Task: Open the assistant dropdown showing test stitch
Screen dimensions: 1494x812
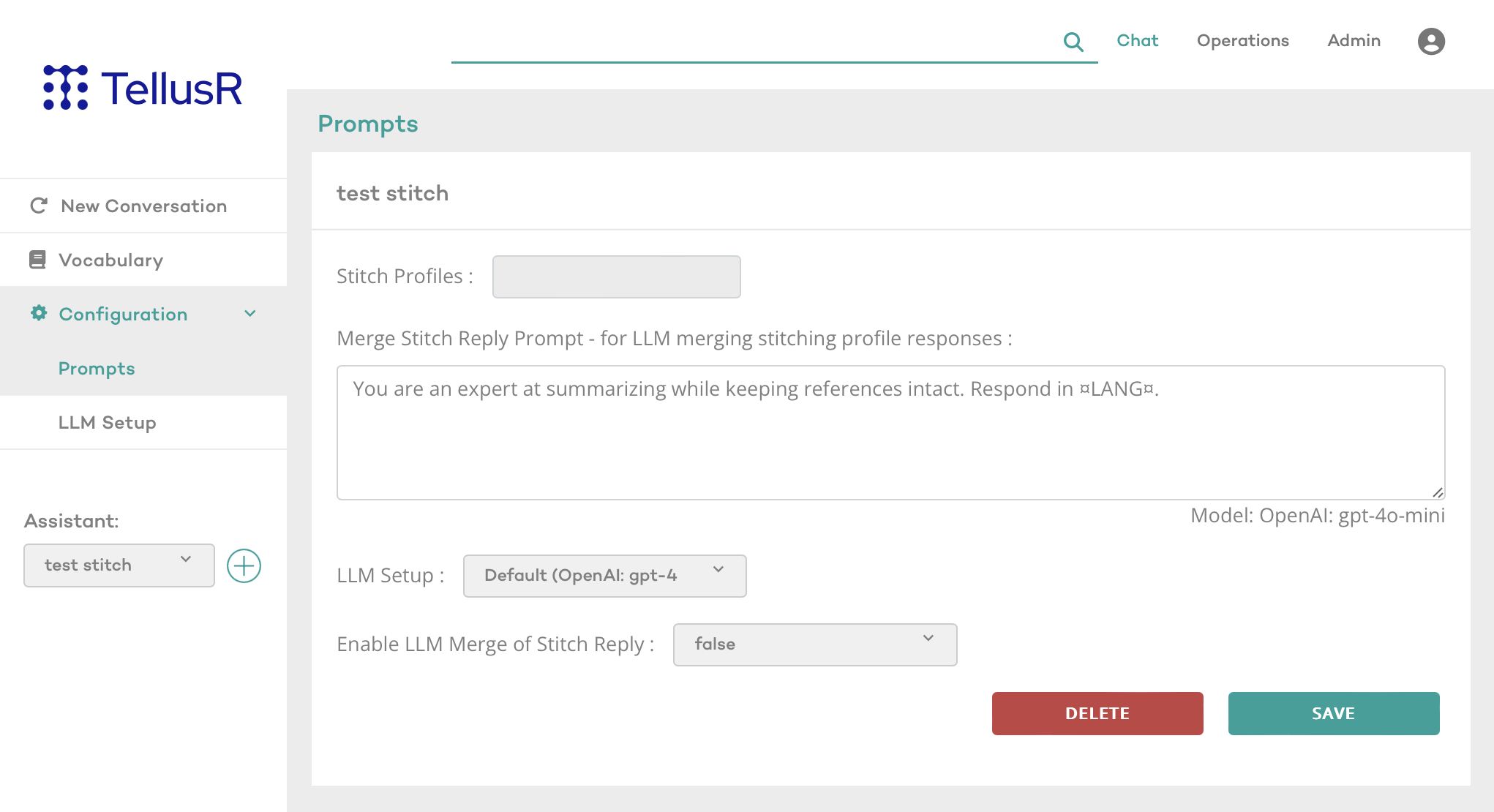Action: point(118,565)
